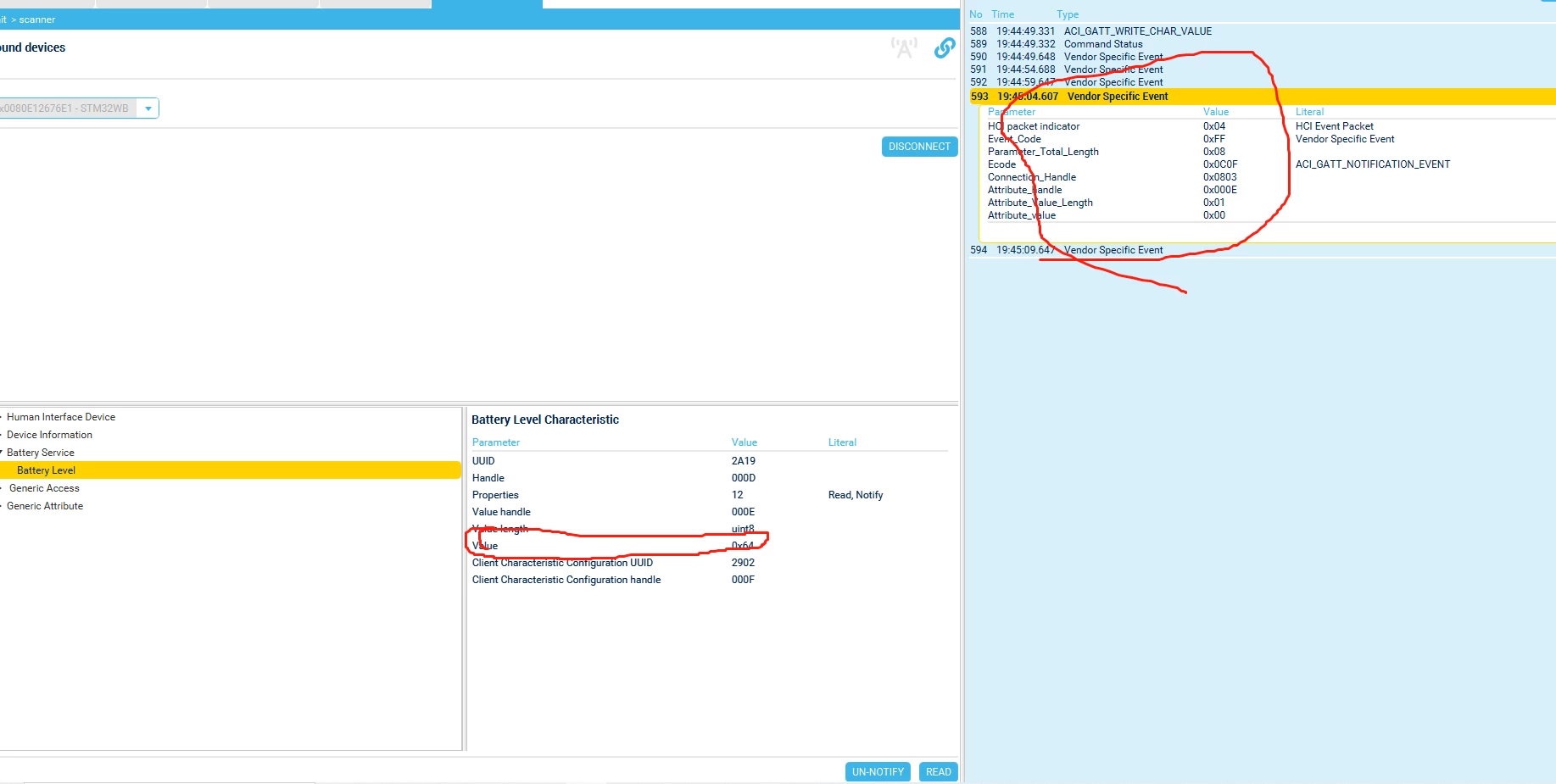Click the Attribute_Value_Length parameter label
Image resolution: width=1556 pixels, height=784 pixels.
(1040, 203)
